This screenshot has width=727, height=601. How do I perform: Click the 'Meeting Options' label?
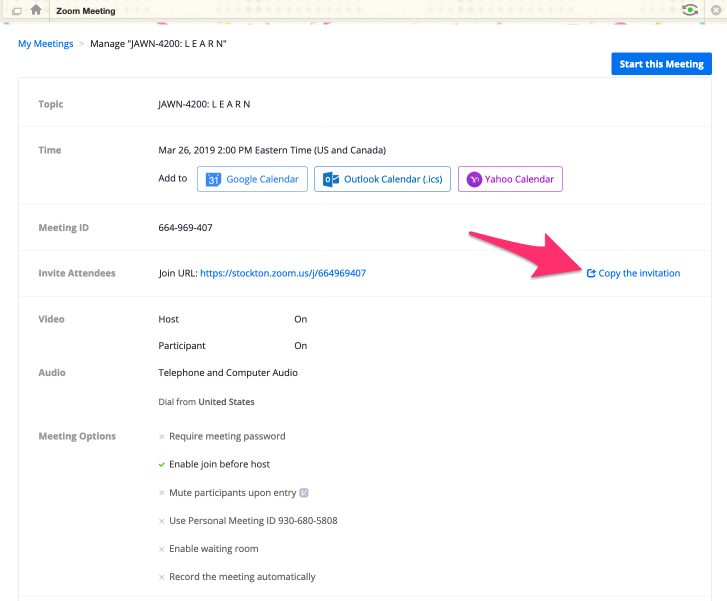77,436
